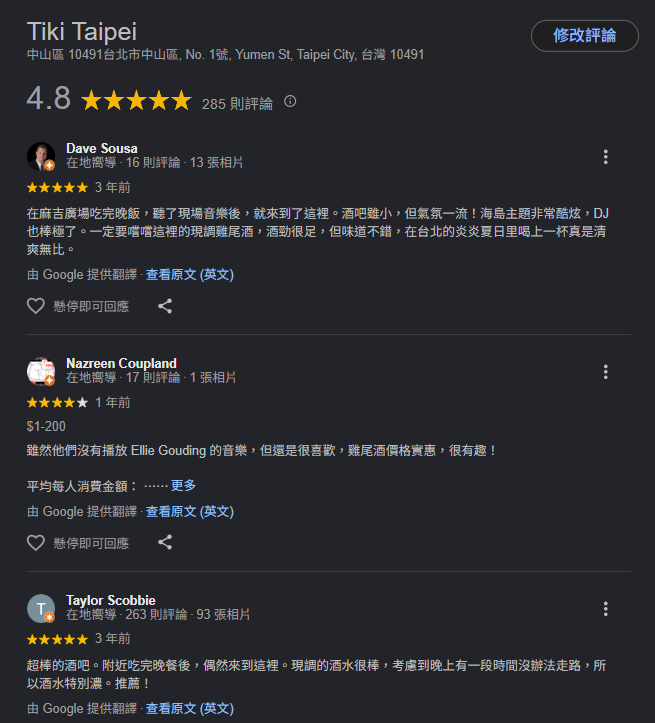Open the three-dot menu for Nazreen Coupland's review
Viewport: 655px width, 723px height.
[605, 372]
